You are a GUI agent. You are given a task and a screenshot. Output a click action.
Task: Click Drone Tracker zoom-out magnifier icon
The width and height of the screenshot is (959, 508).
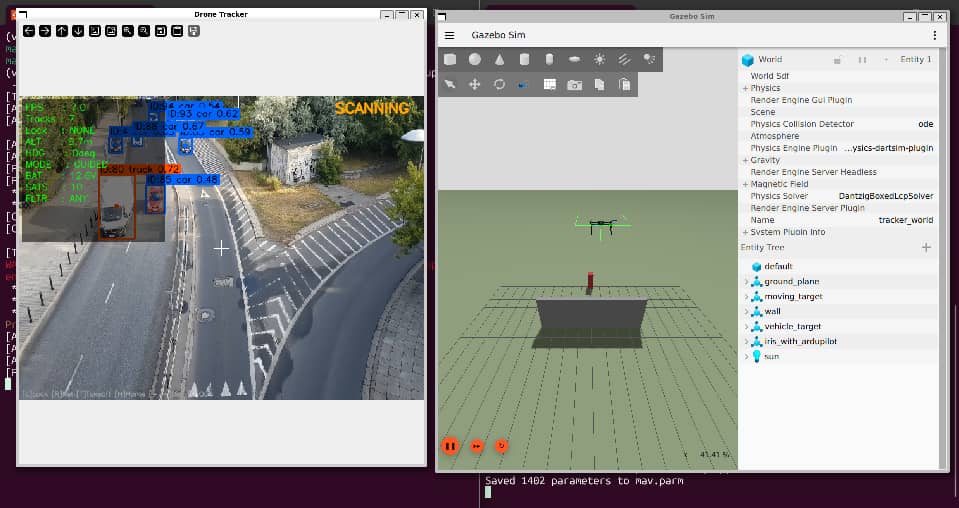144,31
